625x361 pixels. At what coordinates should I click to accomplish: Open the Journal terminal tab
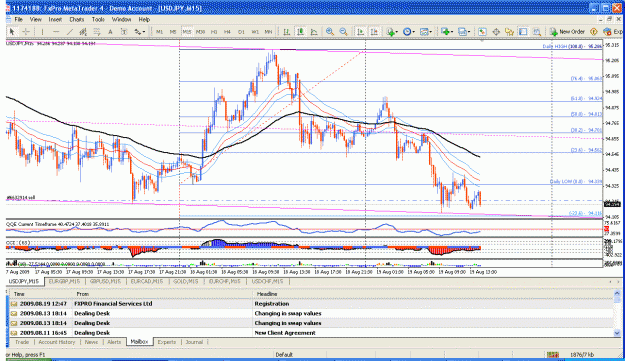[x=194, y=342]
